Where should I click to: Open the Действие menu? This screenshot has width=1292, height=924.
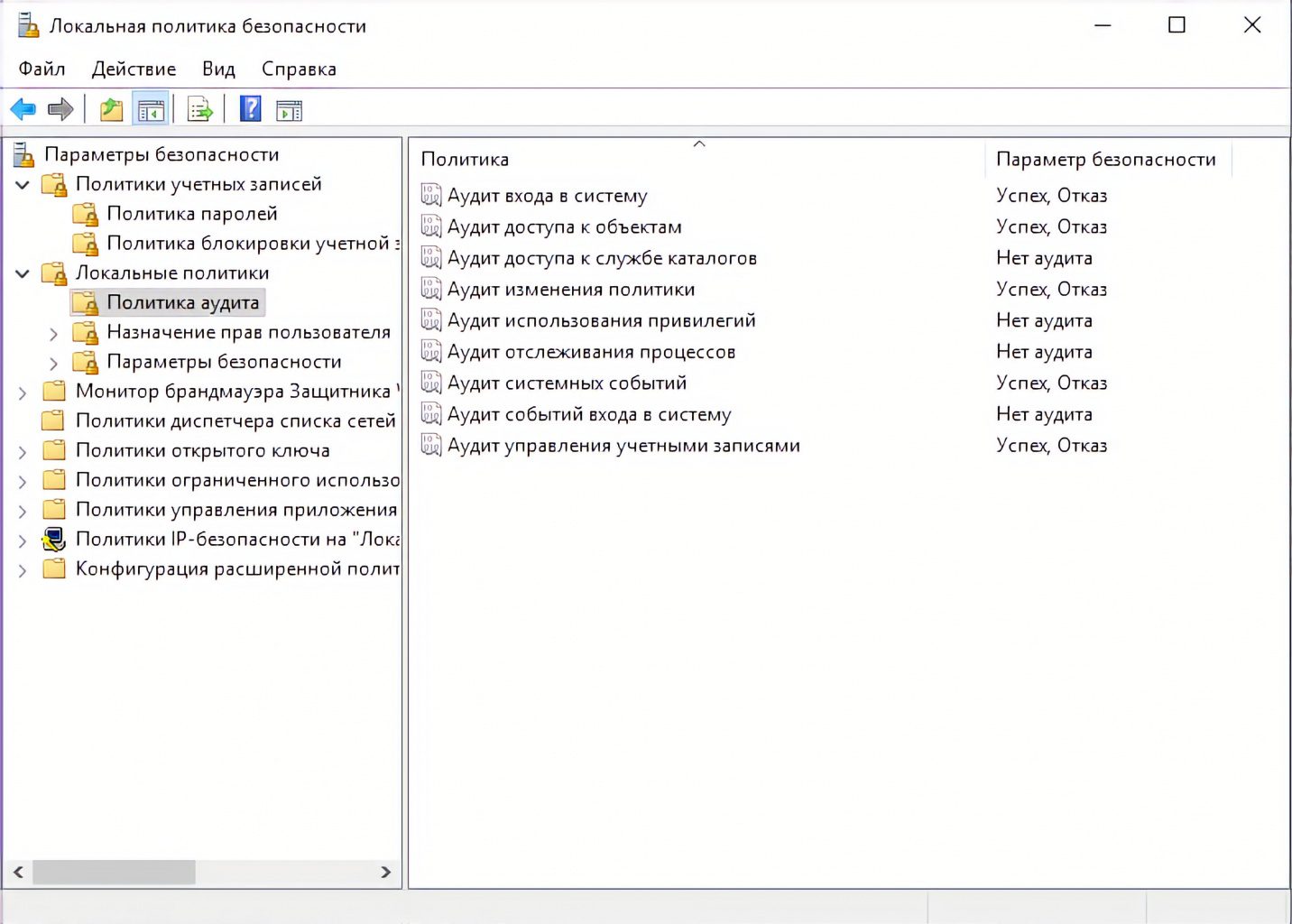click(x=134, y=69)
